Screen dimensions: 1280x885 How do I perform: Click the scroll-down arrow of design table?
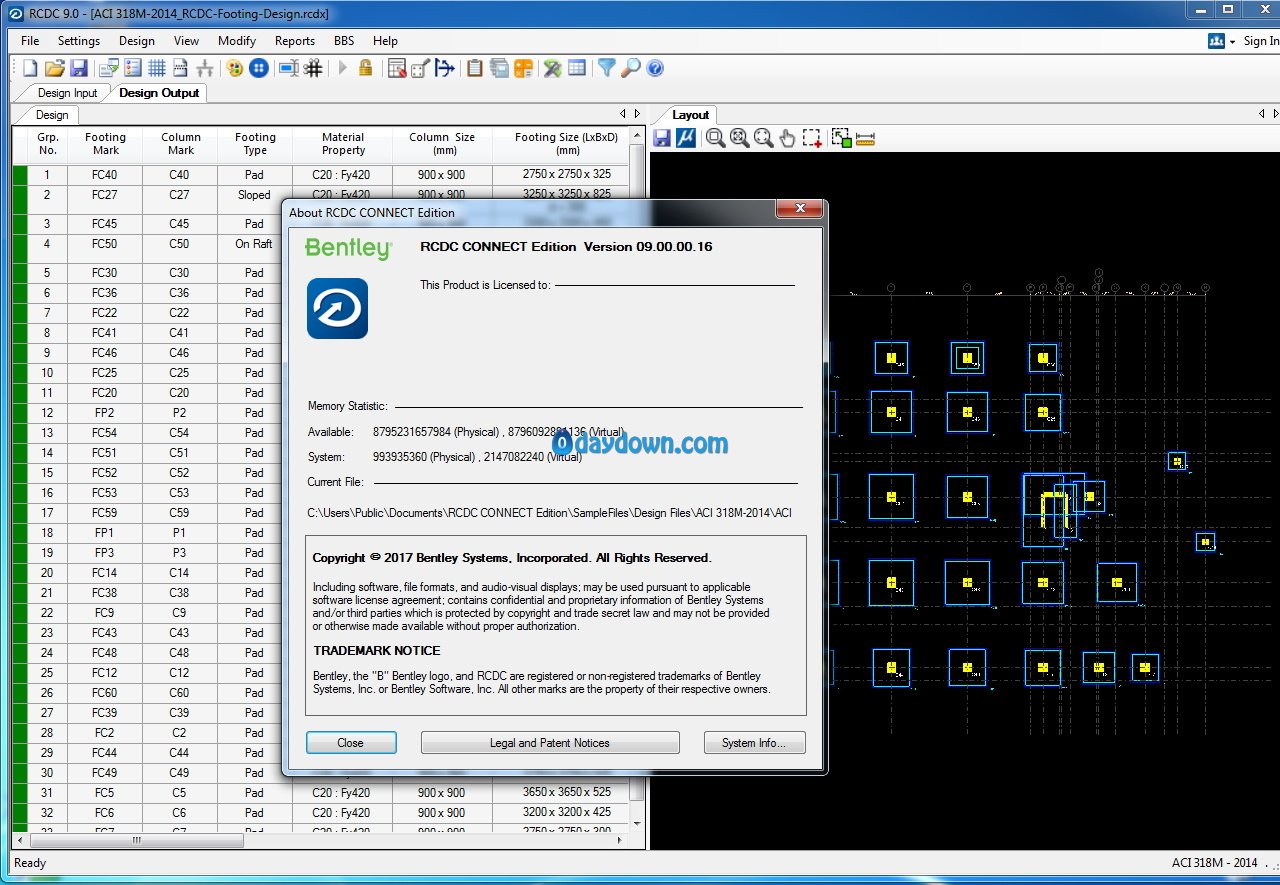637,823
